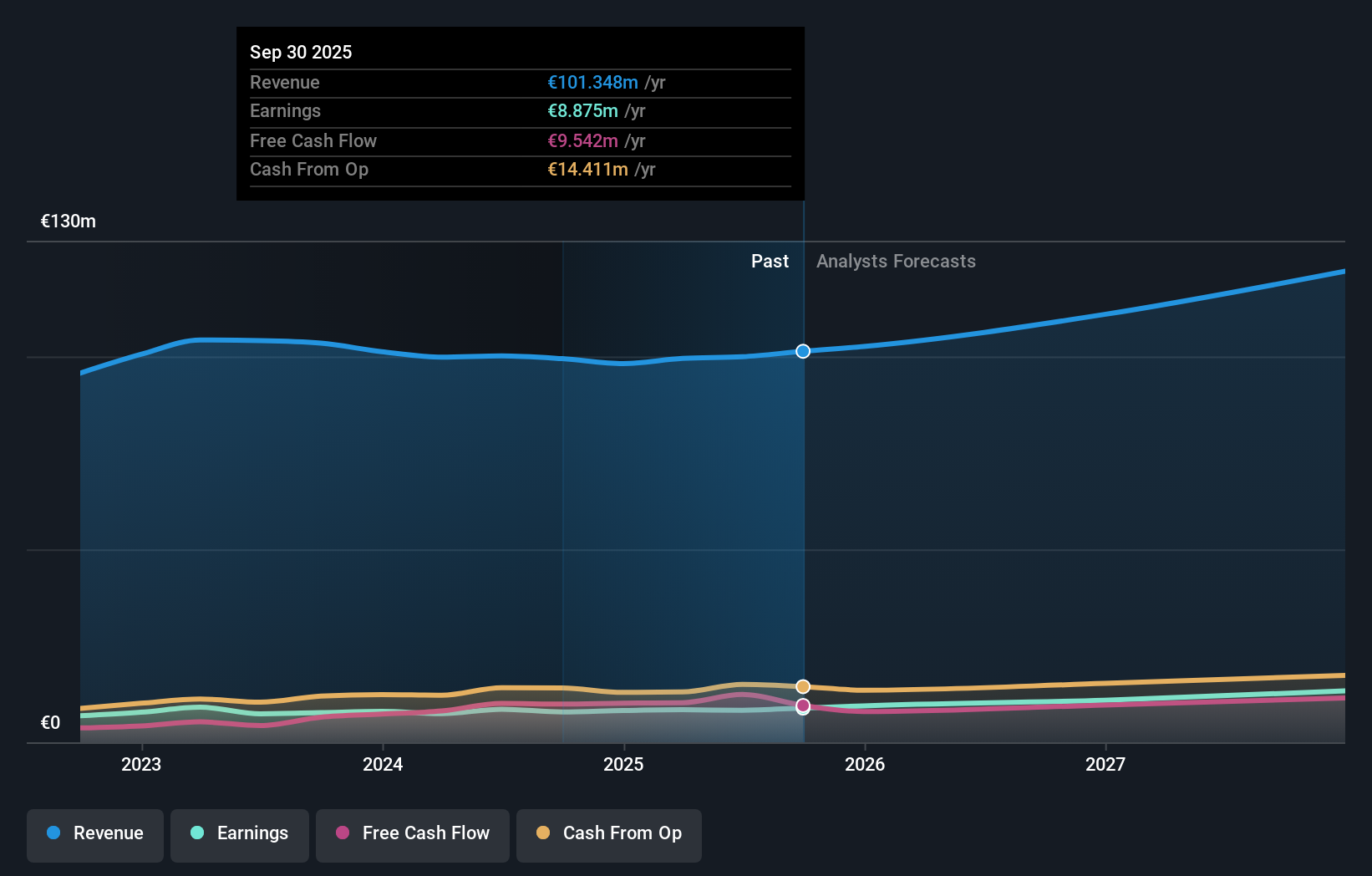Image resolution: width=1372 pixels, height=876 pixels.
Task: Toggle the Revenue series in the legend
Action: tap(94, 833)
